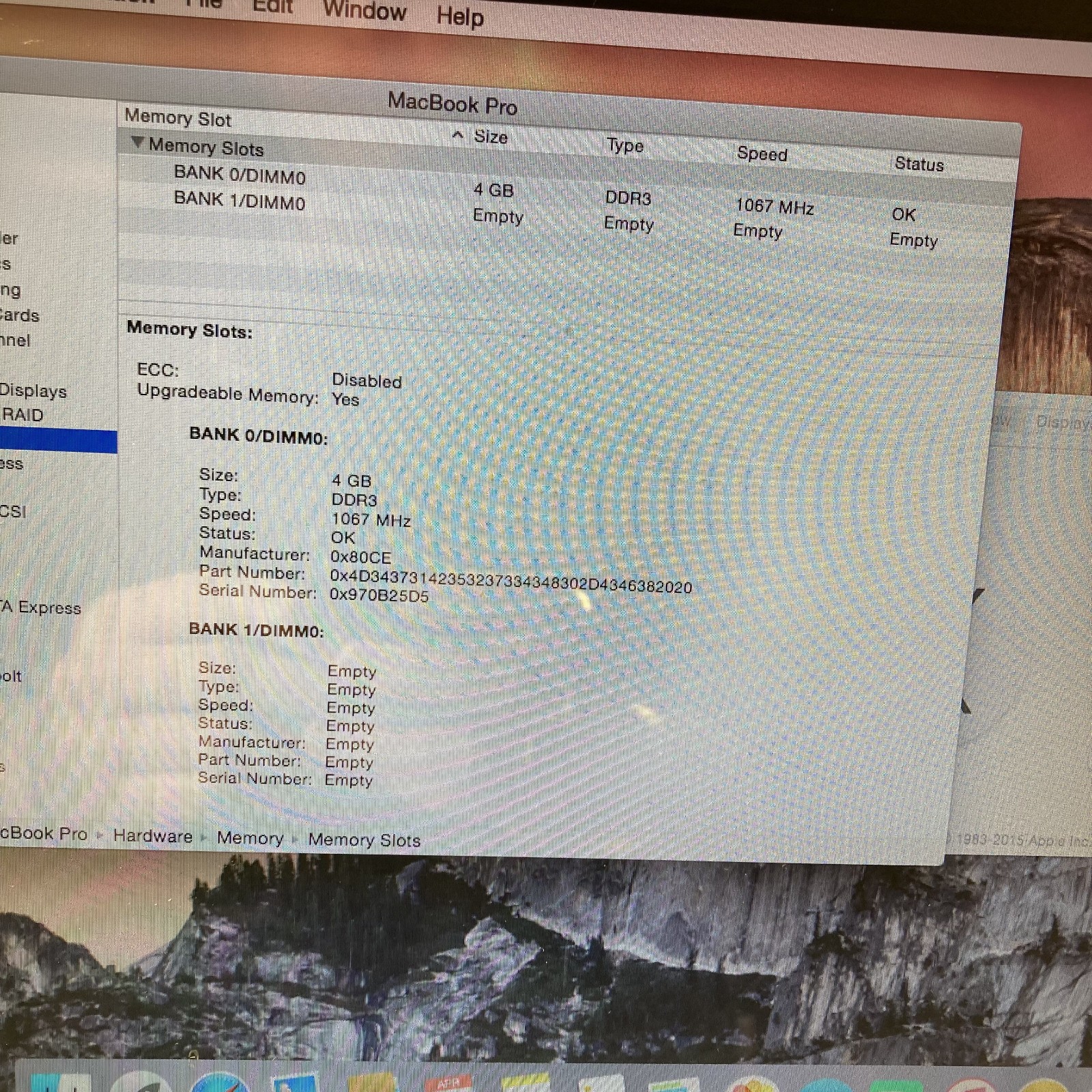Select the RAID item in sidebar
This screenshot has height=1092, width=1092.
coord(23,415)
